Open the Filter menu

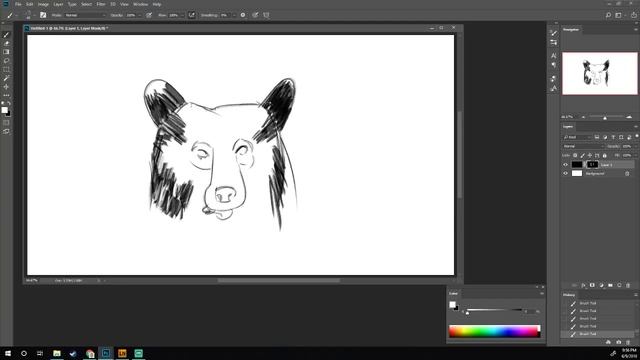101,4
